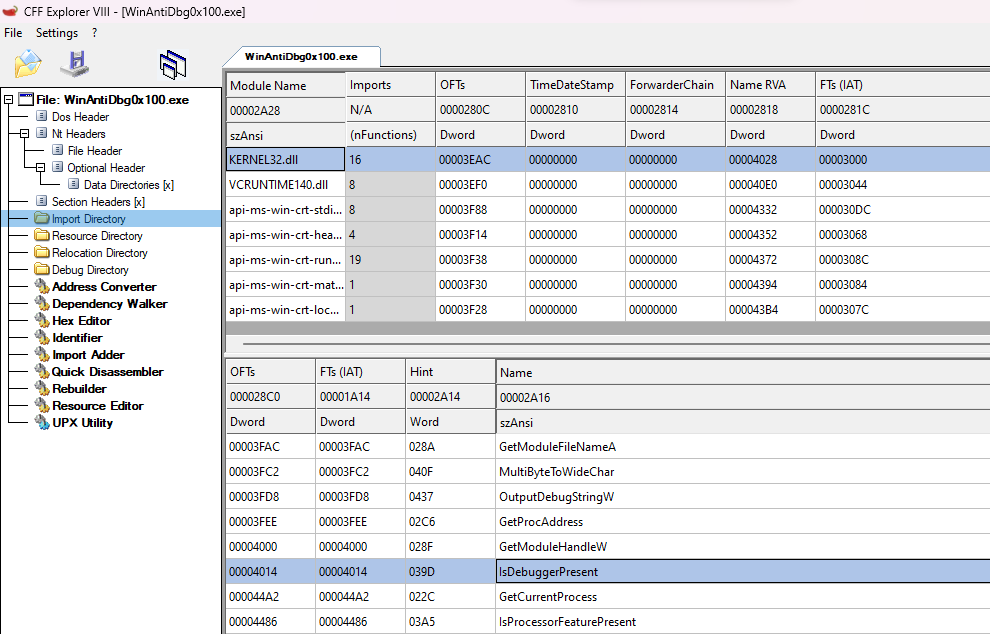Open the File menu
This screenshot has height=634, width=990.
tap(13, 33)
